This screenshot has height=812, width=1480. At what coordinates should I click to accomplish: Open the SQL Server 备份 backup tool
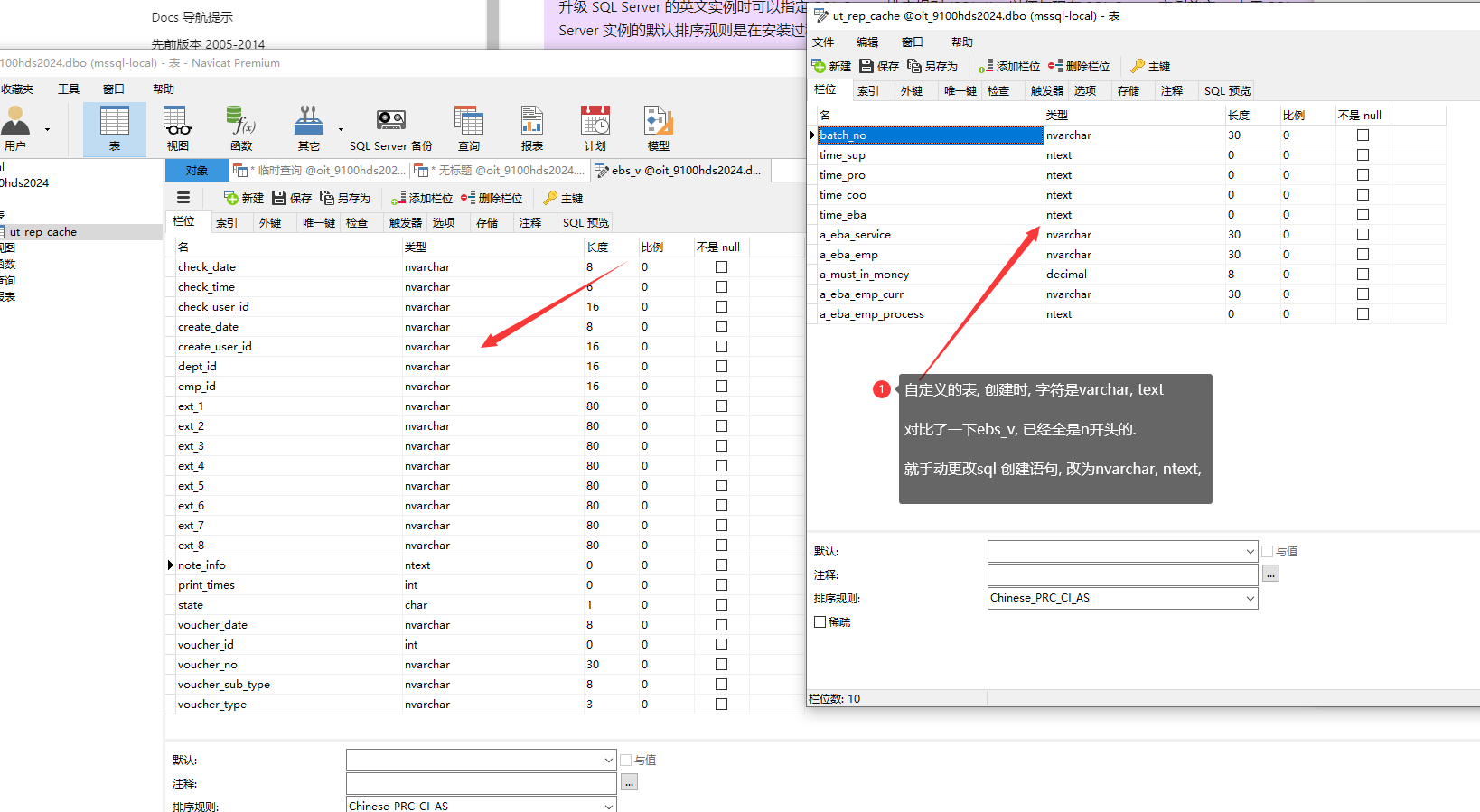point(390,127)
